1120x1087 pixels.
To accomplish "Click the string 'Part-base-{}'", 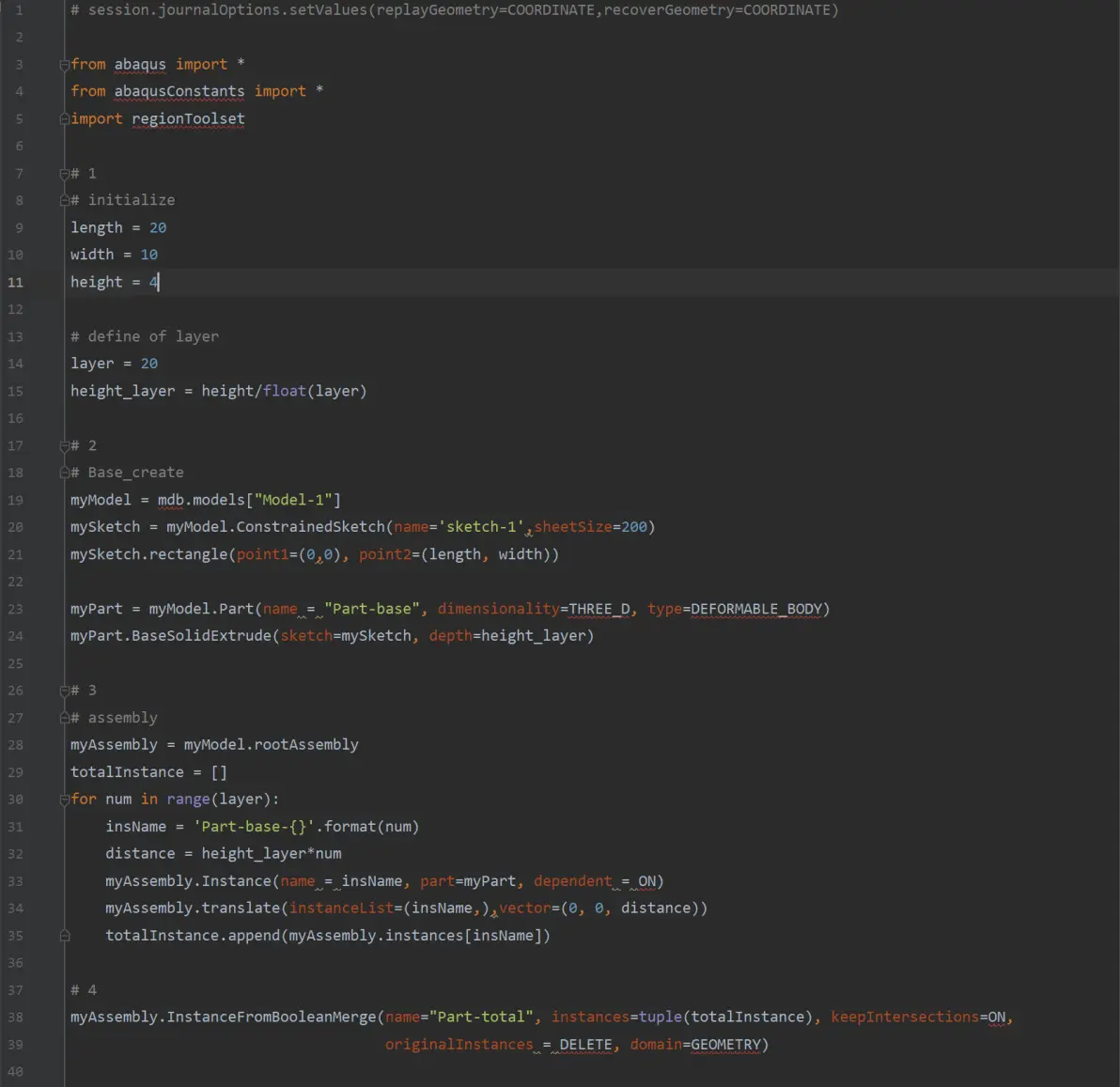I will [x=254, y=827].
